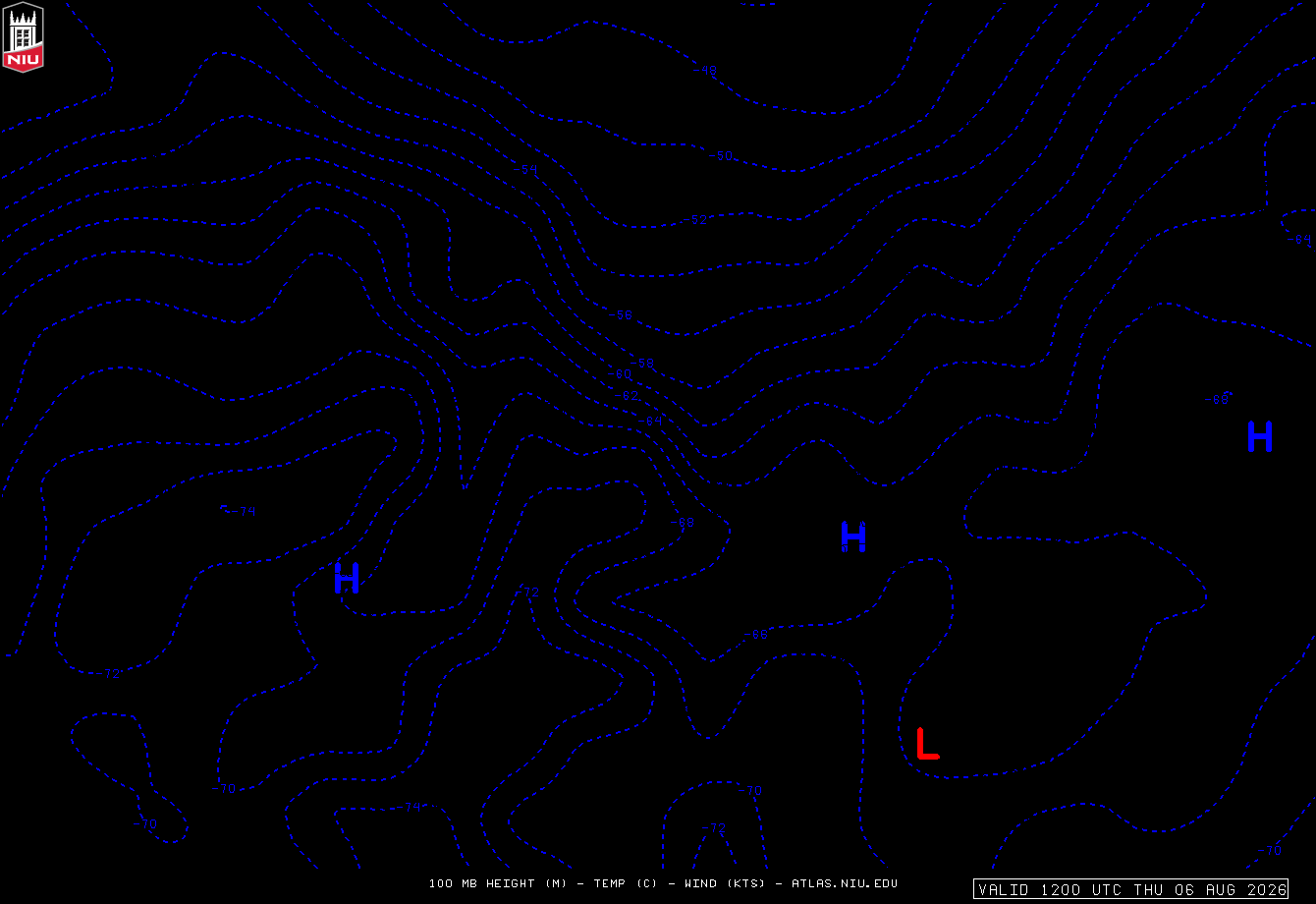This screenshot has width=1316, height=904.
Task: Click the valid time stamp box
Action: [1132, 889]
